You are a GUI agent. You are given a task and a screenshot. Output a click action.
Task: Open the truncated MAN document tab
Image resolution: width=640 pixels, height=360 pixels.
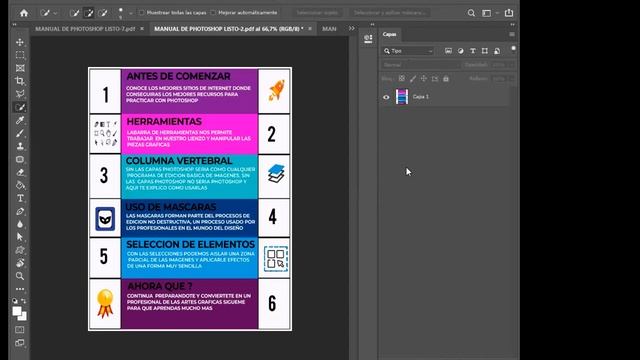[x=329, y=29]
